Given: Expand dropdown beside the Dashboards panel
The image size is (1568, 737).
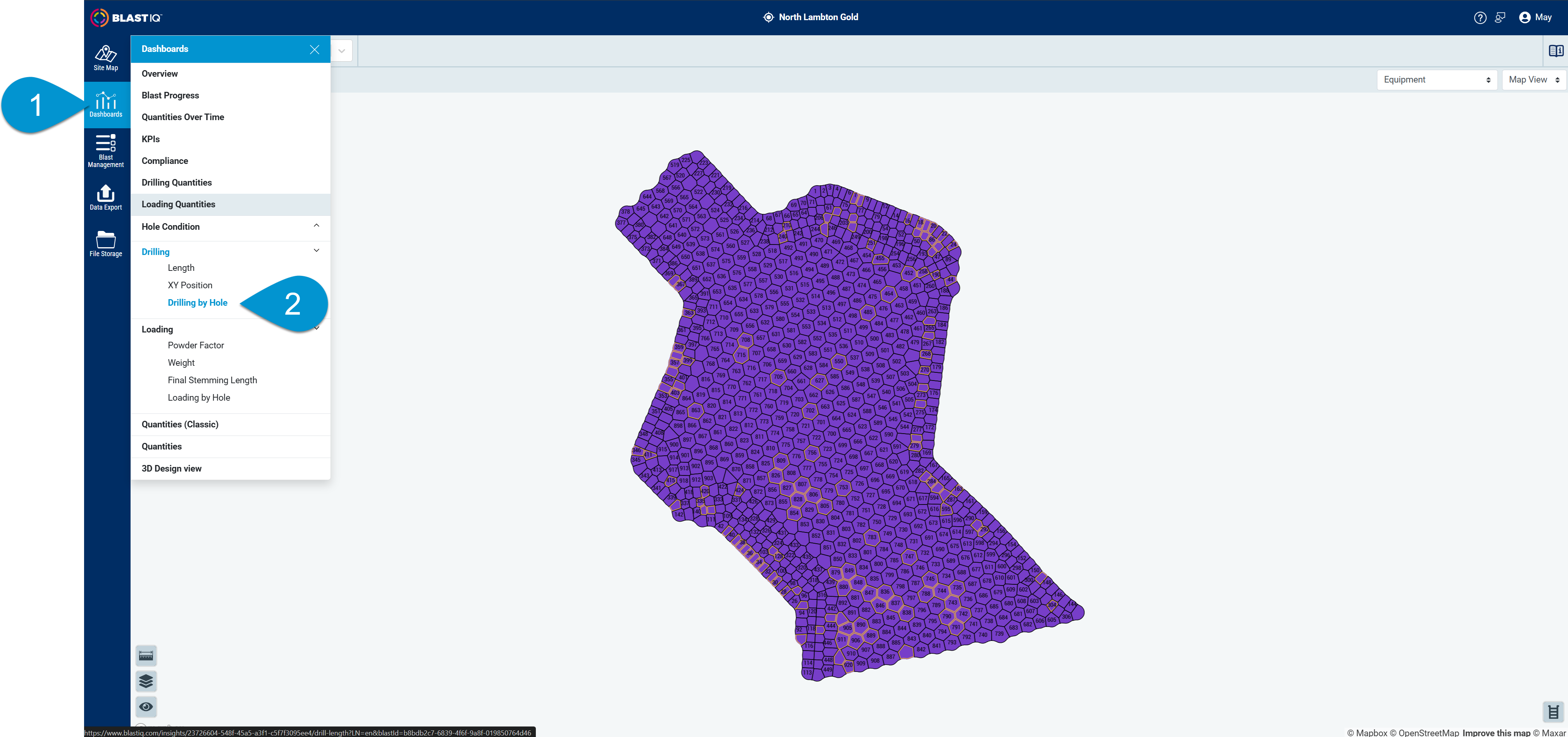Looking at the screenshot, I should (x=342, y=51).
